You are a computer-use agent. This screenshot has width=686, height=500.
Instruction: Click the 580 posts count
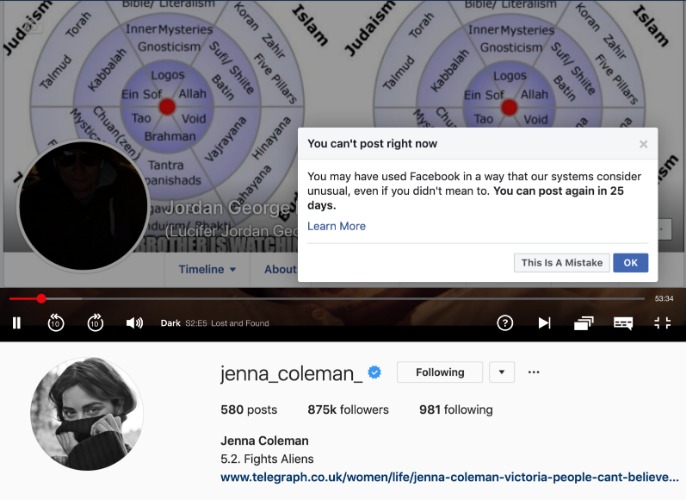tap(249, 410)
